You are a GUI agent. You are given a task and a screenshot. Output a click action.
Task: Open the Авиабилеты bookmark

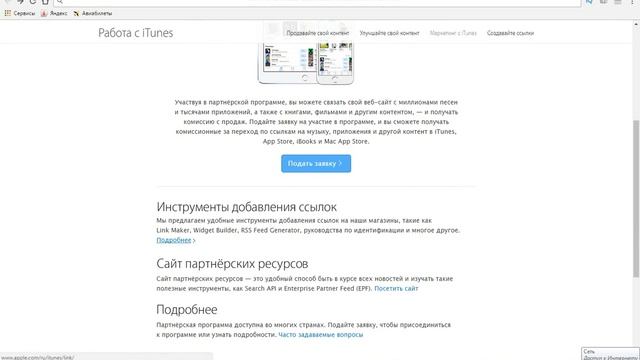(93, 13)
